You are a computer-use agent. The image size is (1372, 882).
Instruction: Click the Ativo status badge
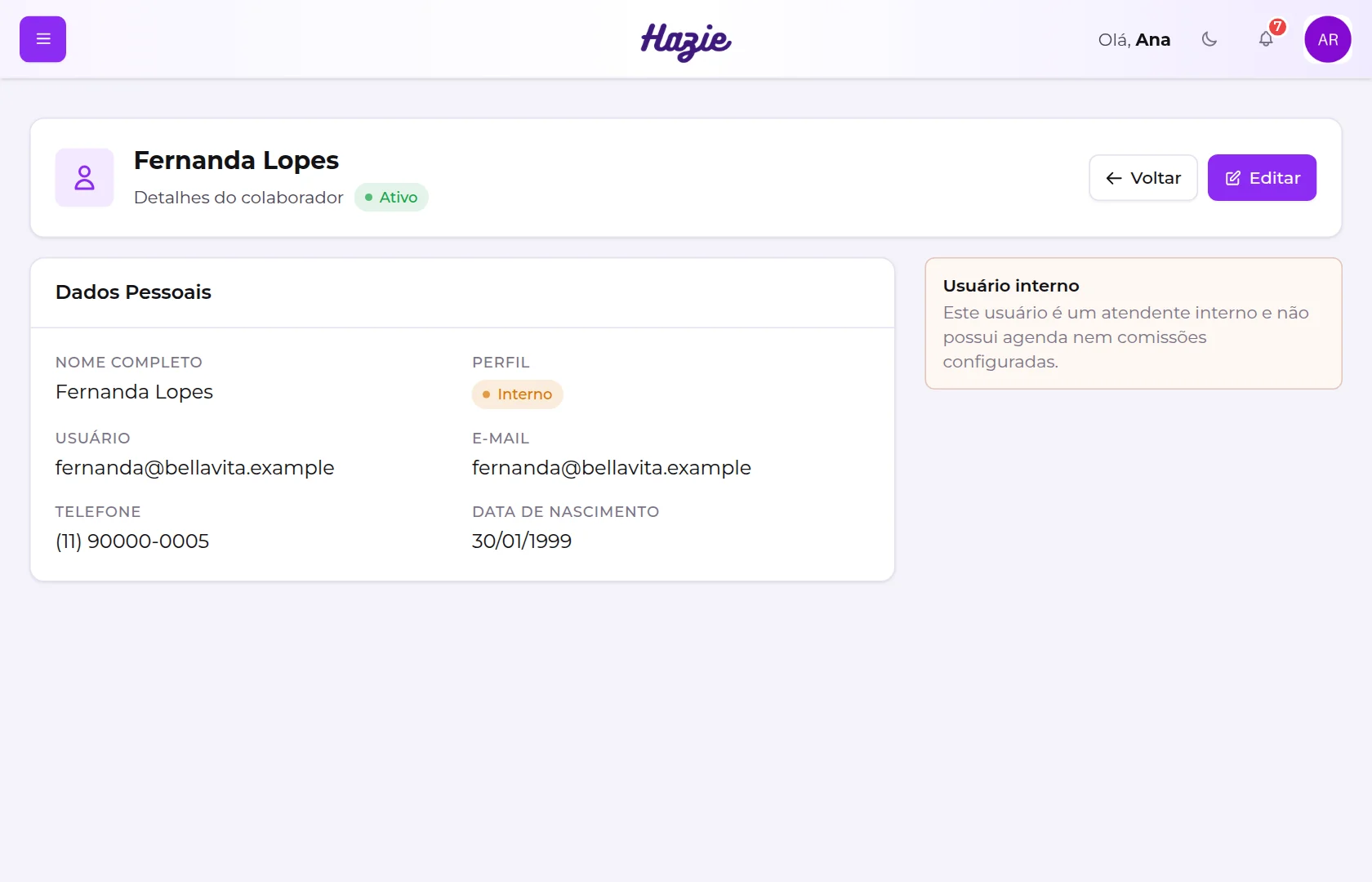coord(391,198)
